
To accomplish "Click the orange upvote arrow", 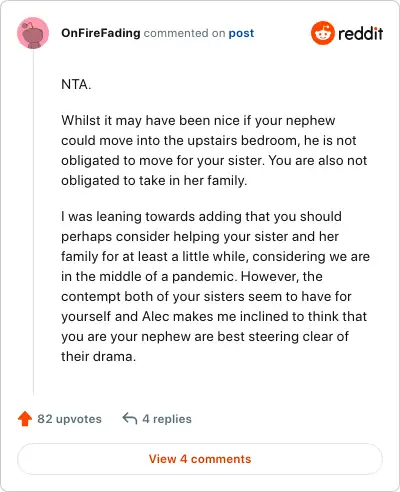I will point(25,419).
